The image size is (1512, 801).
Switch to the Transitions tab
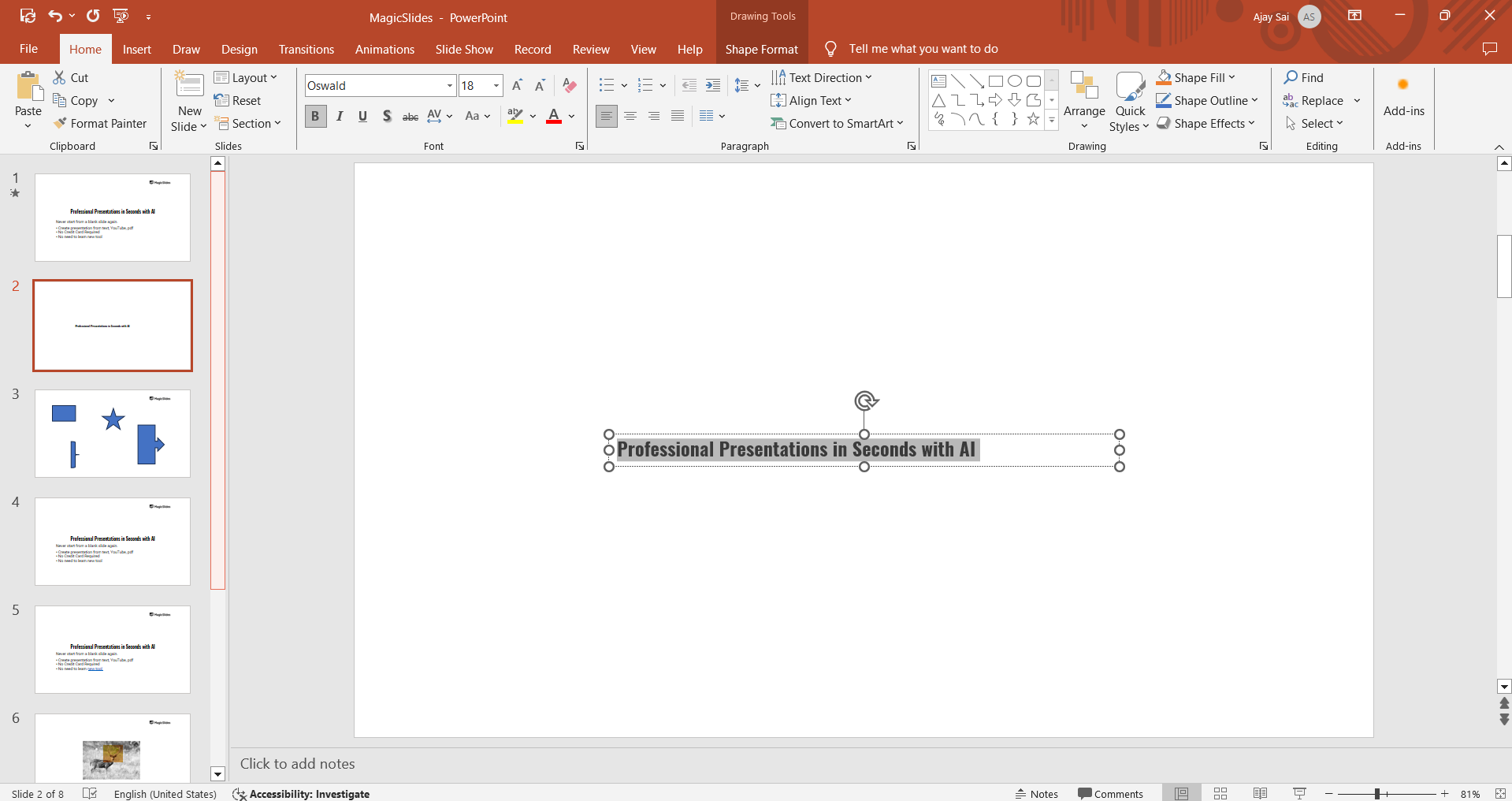306,49
